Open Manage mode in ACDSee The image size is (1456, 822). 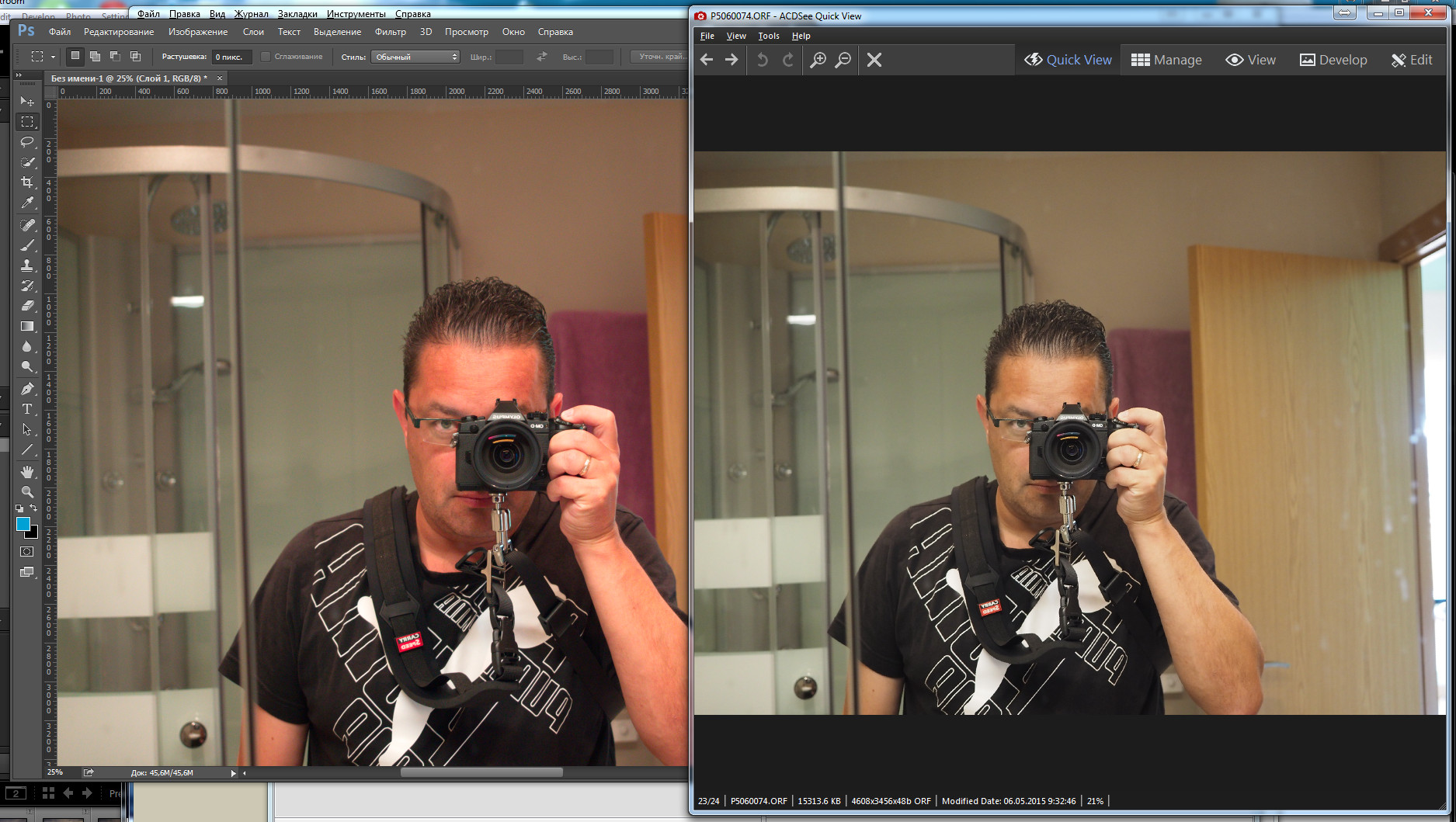[1166, 60]
